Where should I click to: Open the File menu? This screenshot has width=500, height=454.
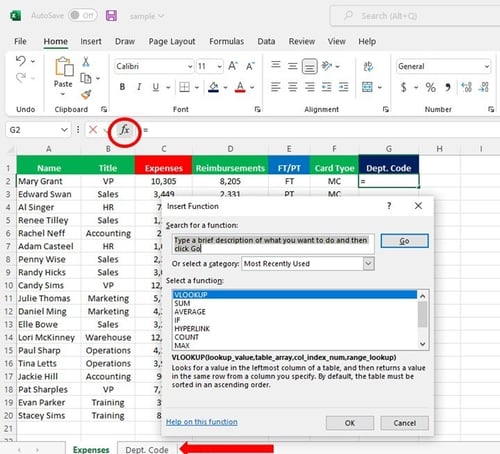tap(20, 41)
